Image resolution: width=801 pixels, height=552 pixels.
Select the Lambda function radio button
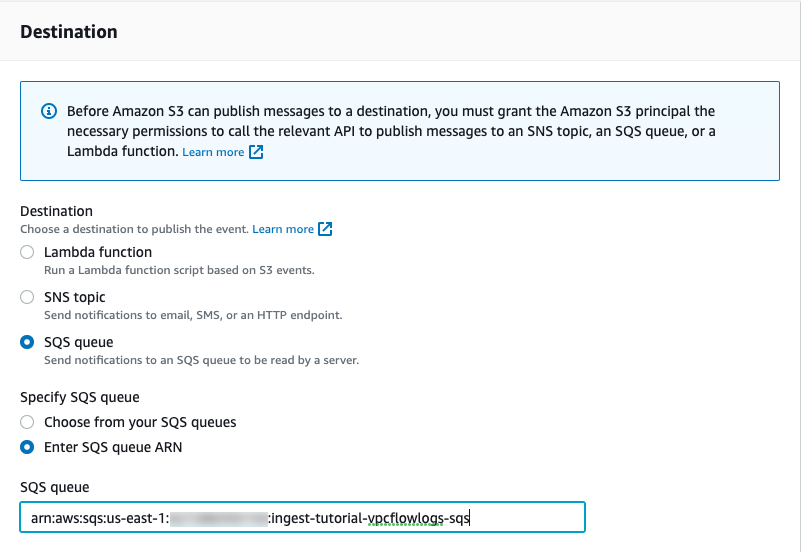27,253
